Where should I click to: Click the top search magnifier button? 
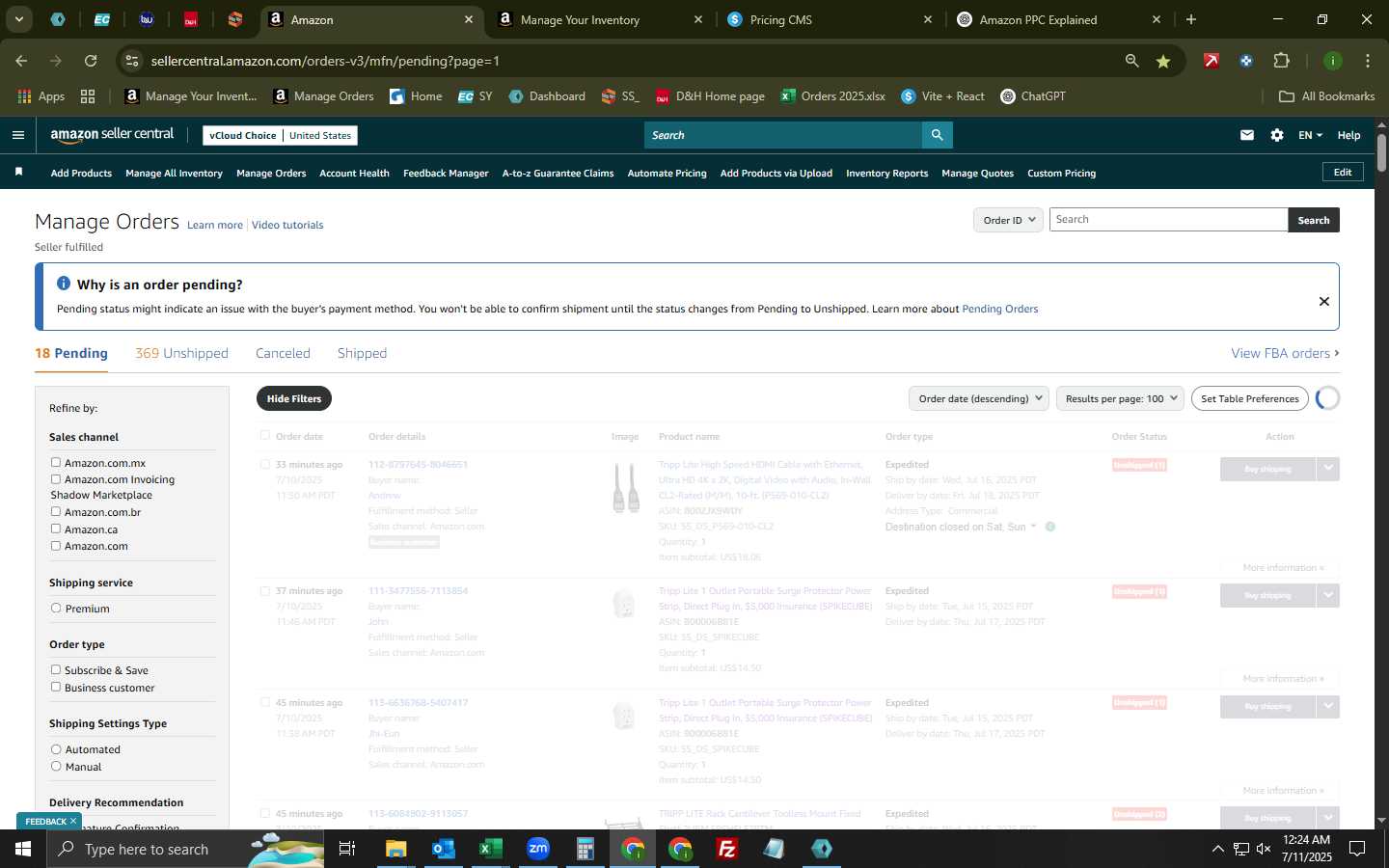pos(937,135)
